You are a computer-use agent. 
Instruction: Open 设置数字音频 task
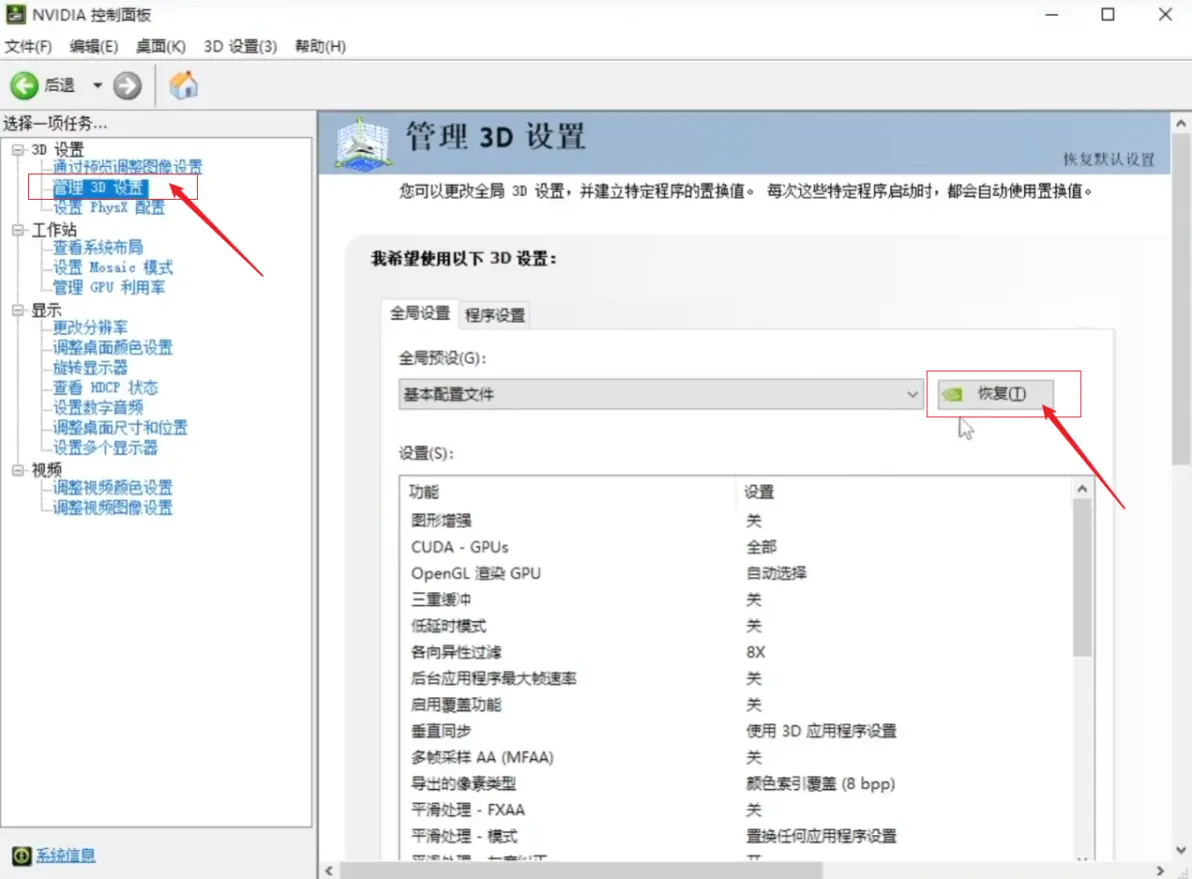(x=97, y=407)
